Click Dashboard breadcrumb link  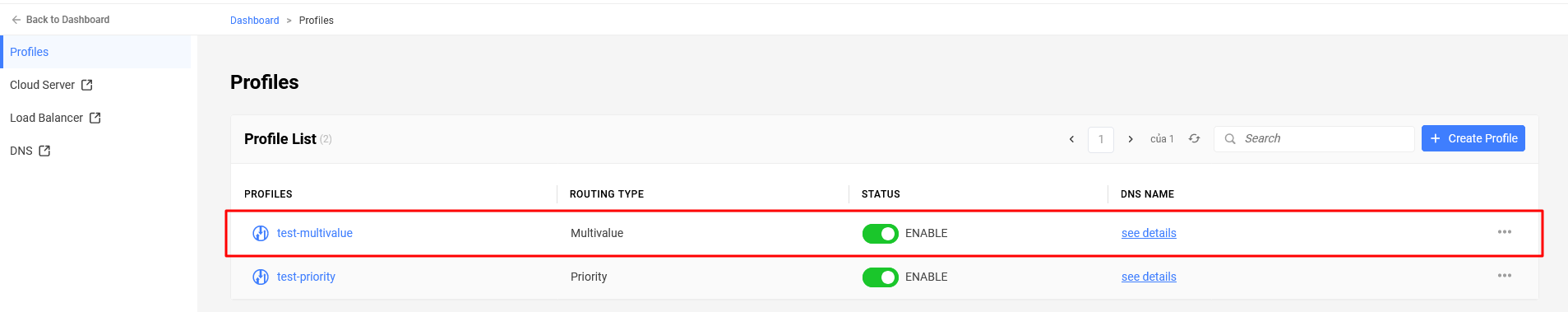[x=255, y=21]
